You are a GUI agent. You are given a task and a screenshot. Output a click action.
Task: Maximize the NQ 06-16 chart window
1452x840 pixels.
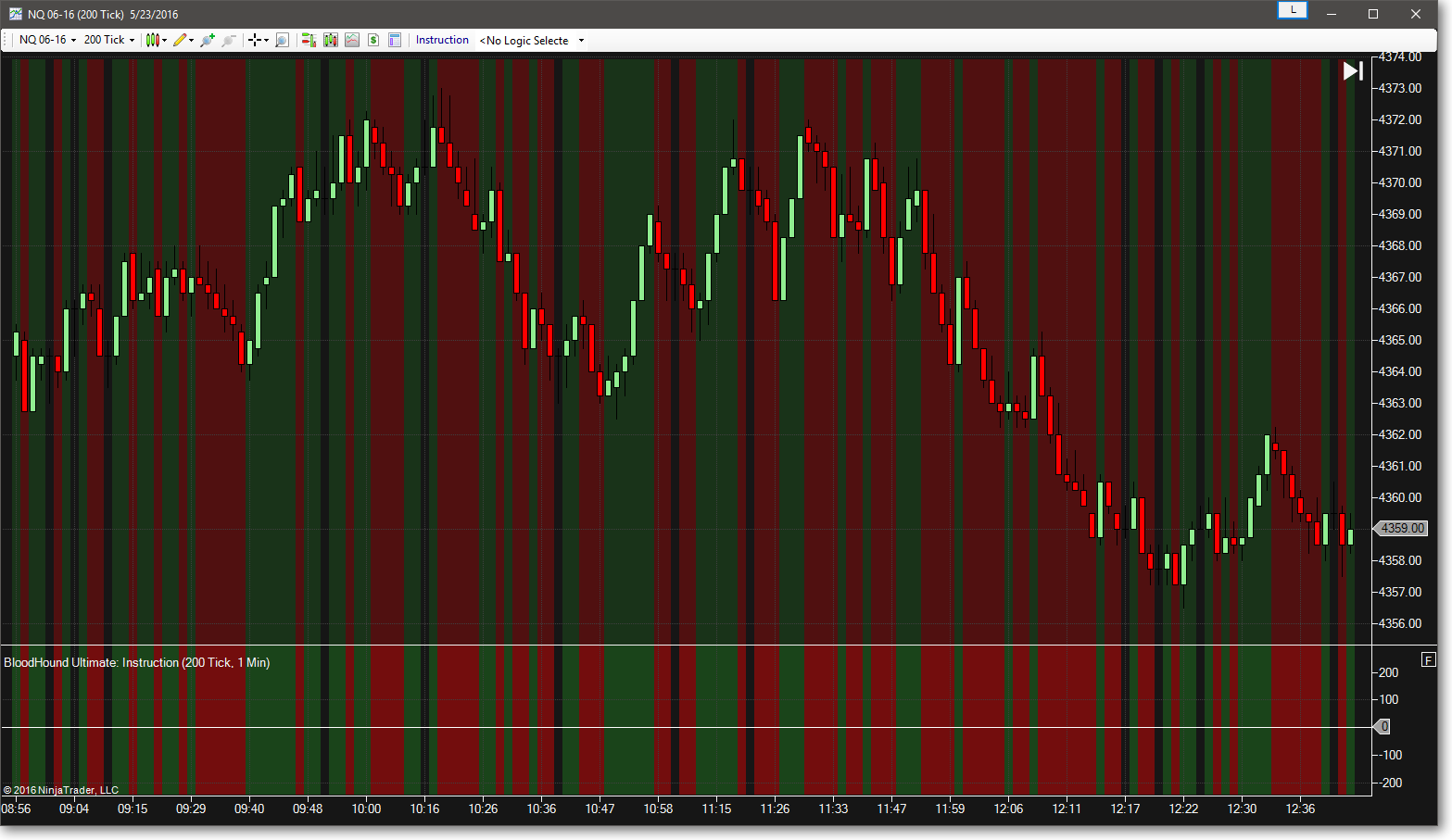(1373, 14)
